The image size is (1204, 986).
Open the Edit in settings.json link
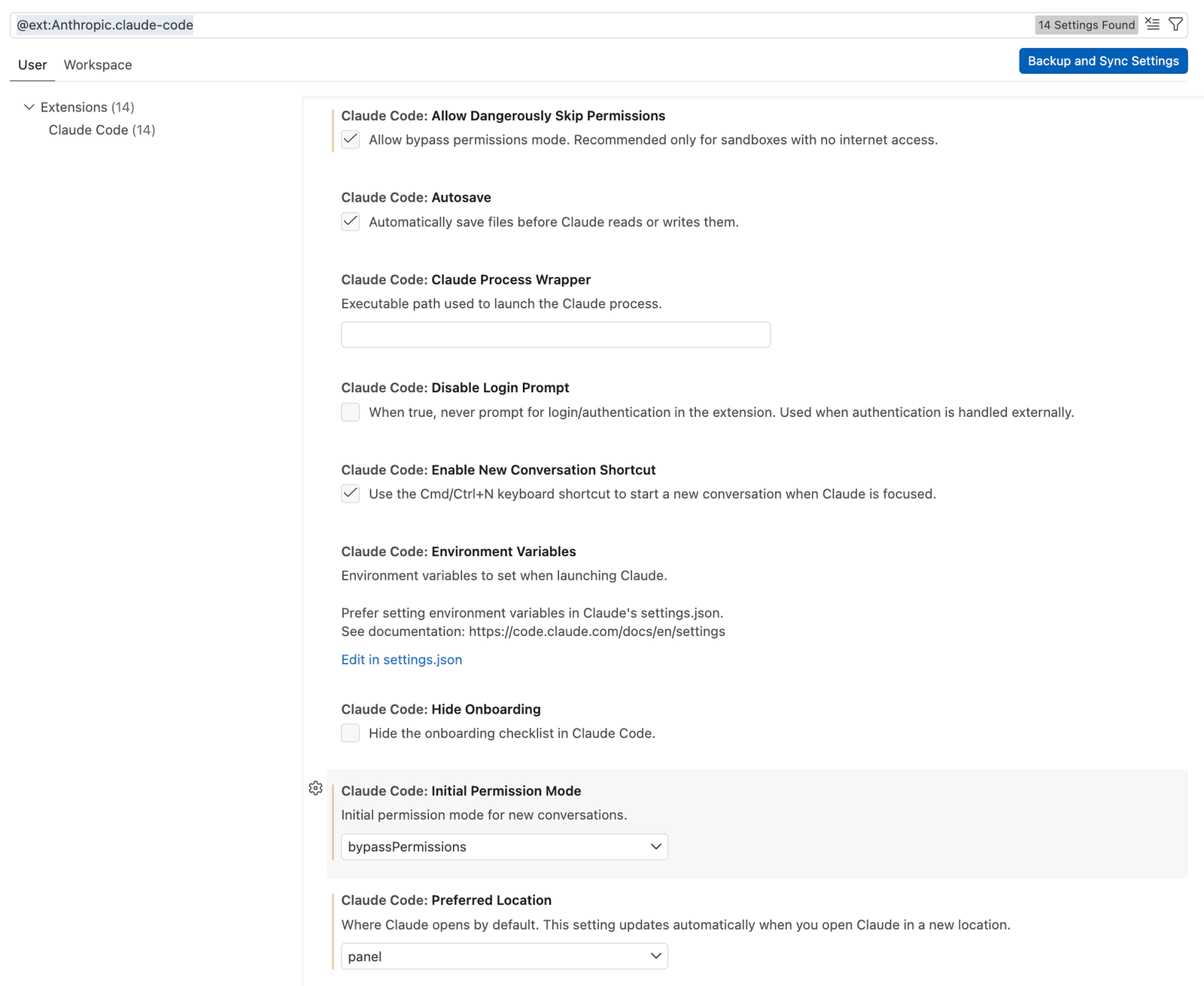[401, 659]
